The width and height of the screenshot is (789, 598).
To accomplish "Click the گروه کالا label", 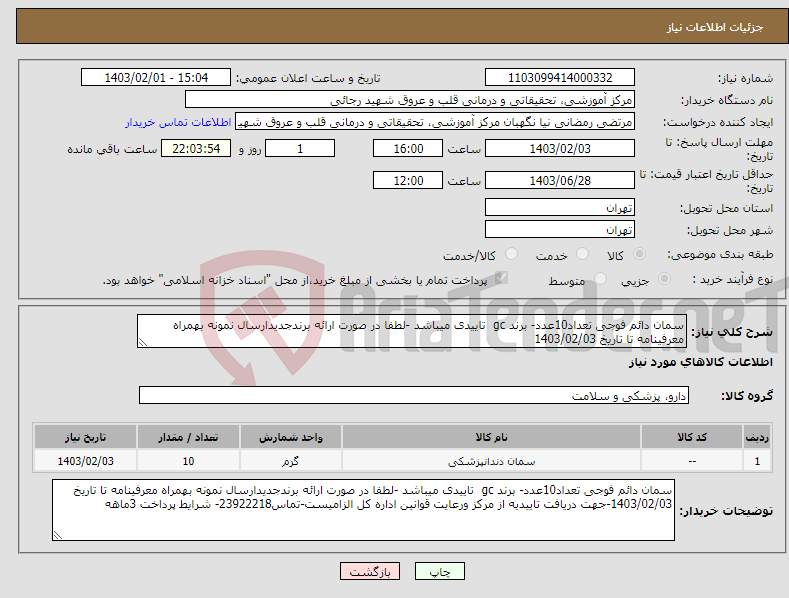I will click(x=747, y=396).
